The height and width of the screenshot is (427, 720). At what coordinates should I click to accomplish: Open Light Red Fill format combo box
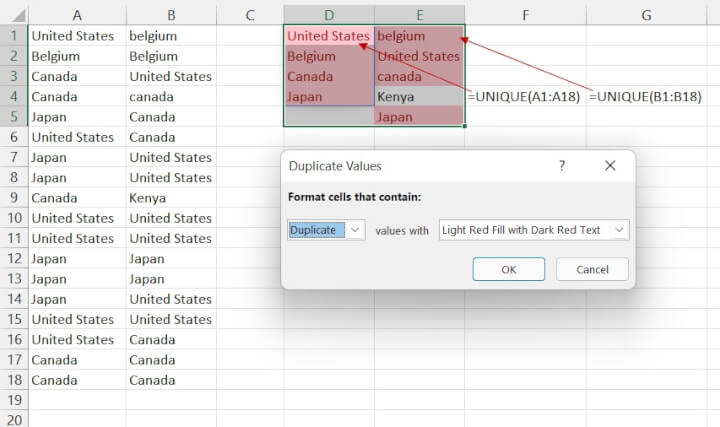[x=525, y=230]
